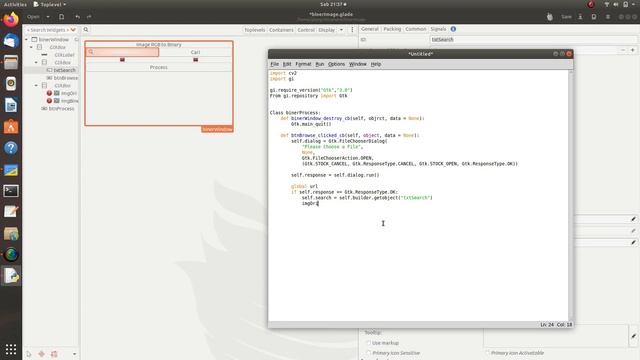Viewport: 640px width, 360px height.
Task: Click the network status tray icon
Action: click(x=607, y=4)
